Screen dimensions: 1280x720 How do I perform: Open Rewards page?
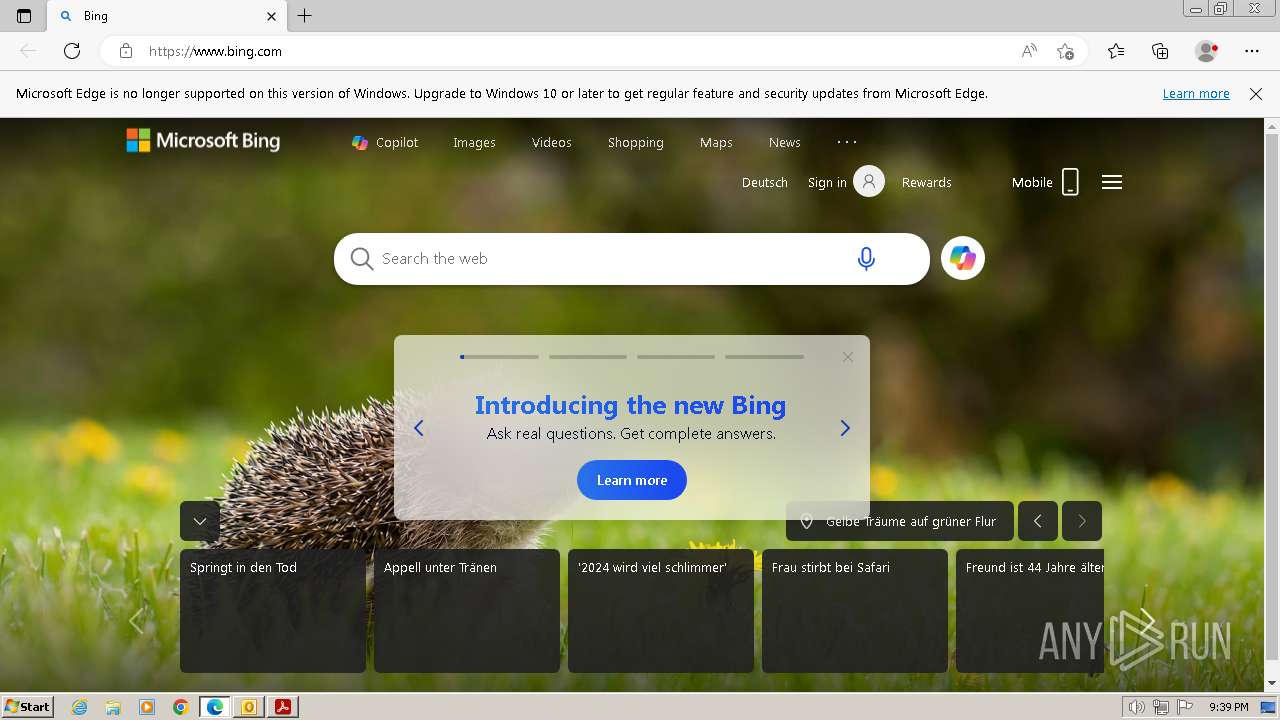coord(927,182)
